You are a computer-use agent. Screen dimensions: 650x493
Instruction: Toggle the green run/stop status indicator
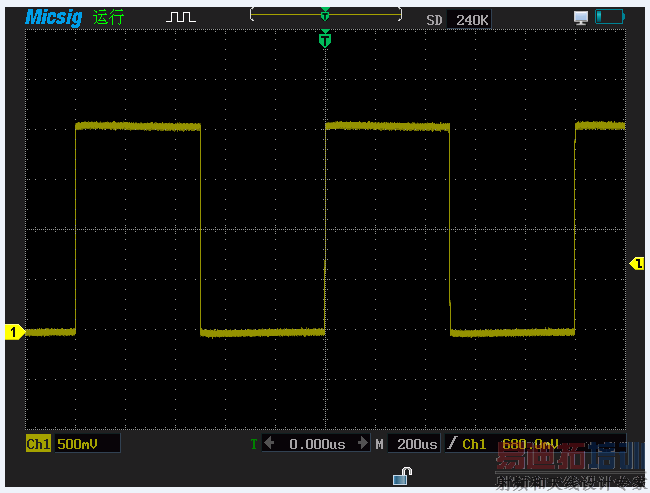click(109, 17)
